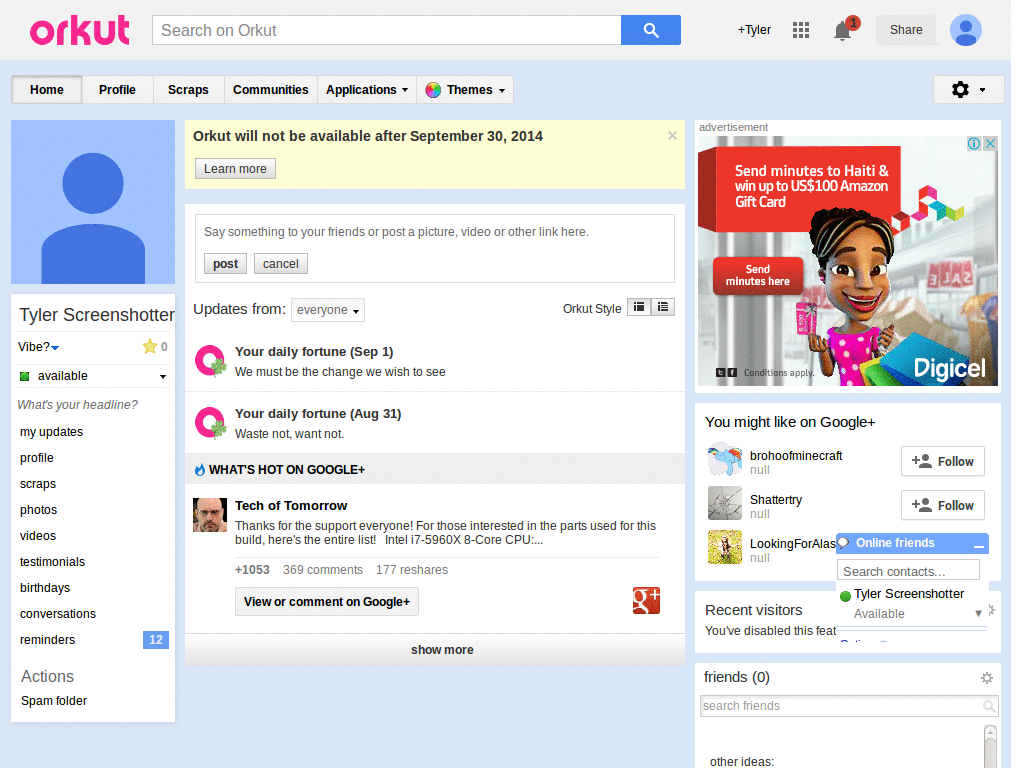Switch to expanded list Orkut Style view
Image resolution: width=1024 pixels, height=768 pixels.
click(x=663, y=307)
